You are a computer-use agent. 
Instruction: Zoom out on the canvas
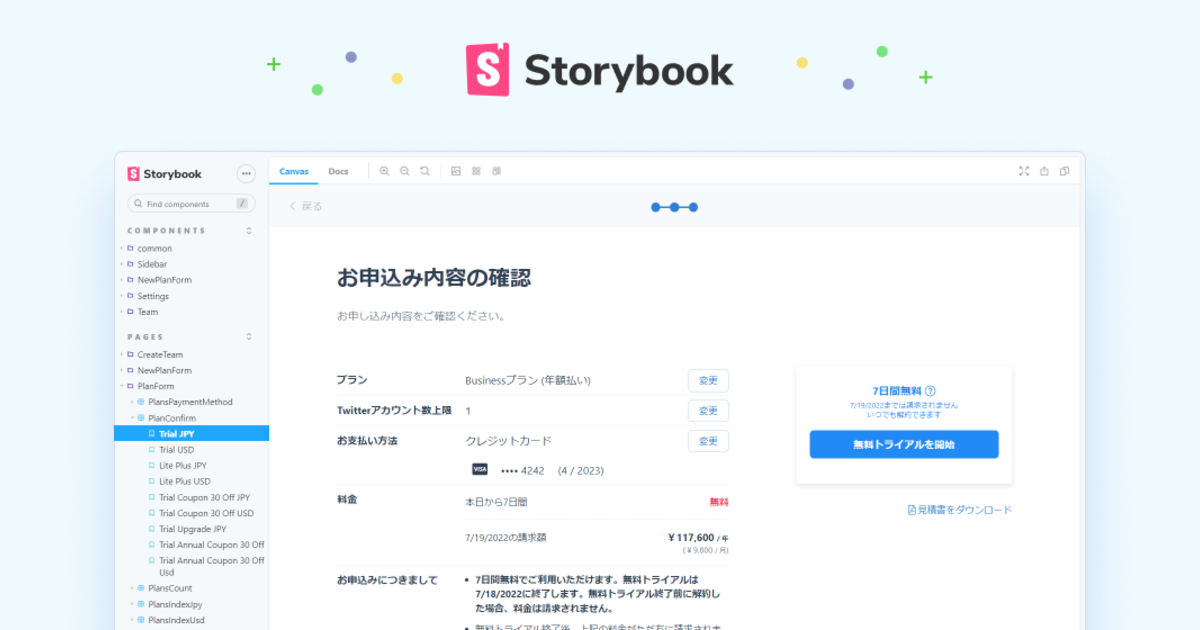405,171
